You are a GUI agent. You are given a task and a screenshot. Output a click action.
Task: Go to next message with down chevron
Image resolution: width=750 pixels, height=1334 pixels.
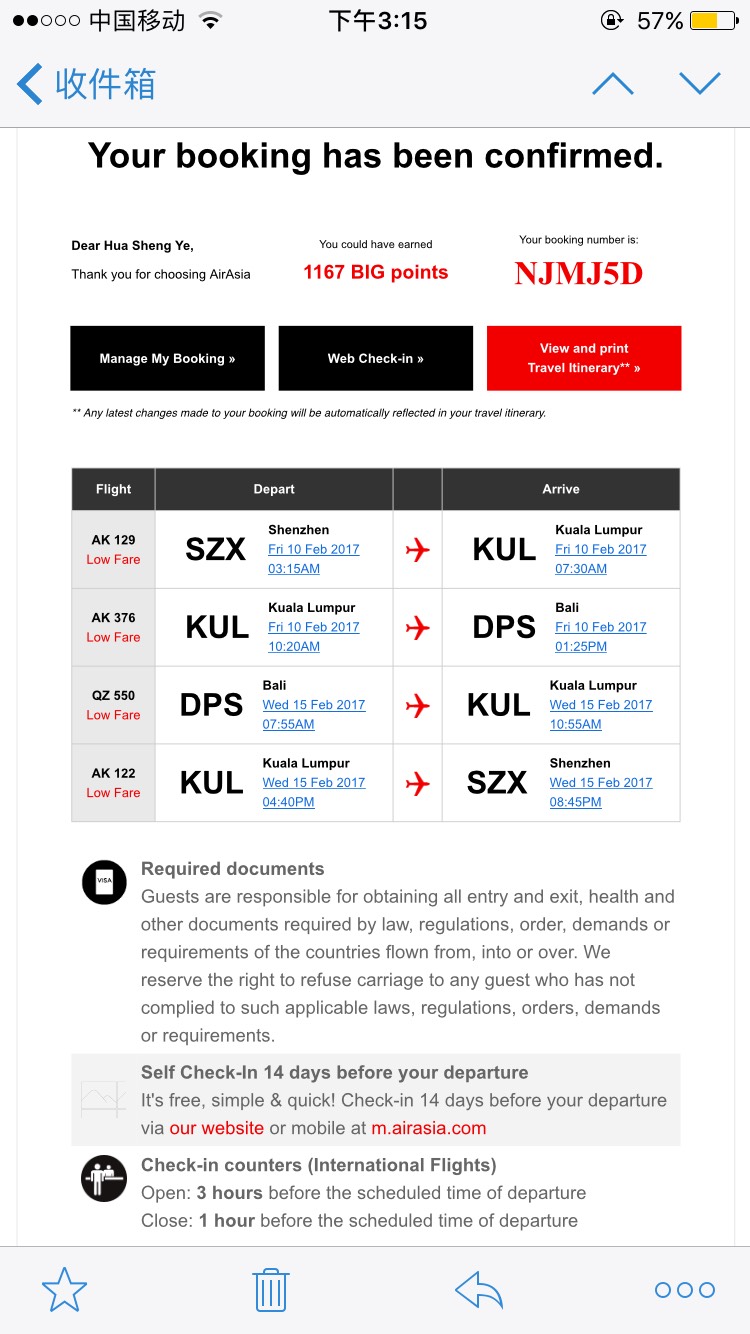click(700, 84)
